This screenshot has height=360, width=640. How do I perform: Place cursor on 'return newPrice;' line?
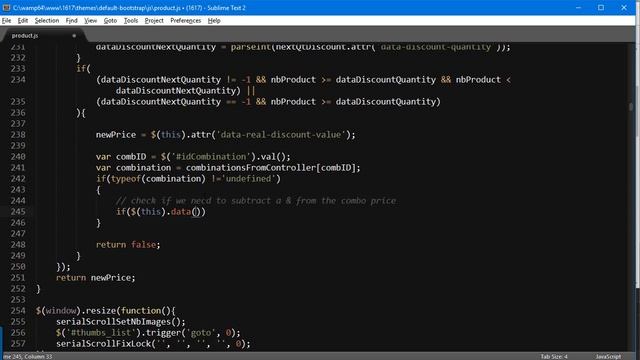coord(96,278)
